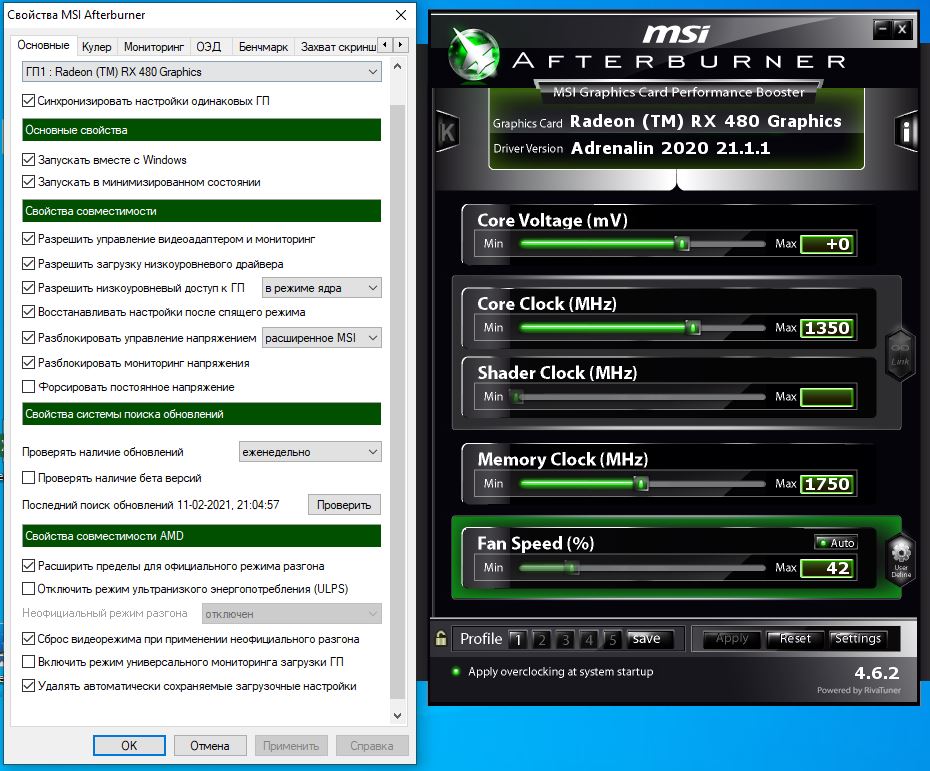Image resolution: width=930 pixels, height=771 pixels.
Task: Switch to the Основные tab
Action: [x=43, y=45]
